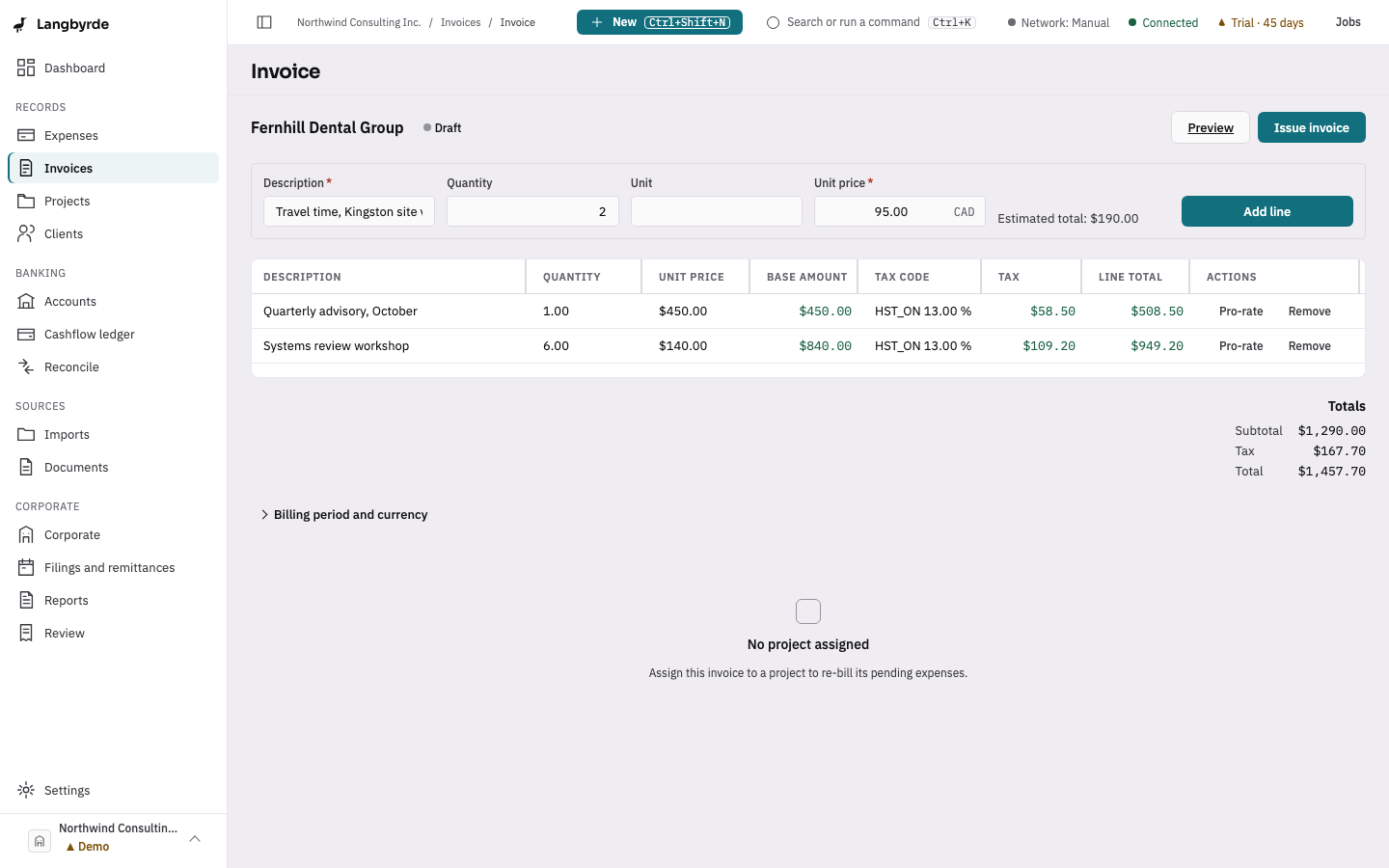Click the empty Unit field
Image resolution: width=1389 pixels, height=868 pixels.
coord(717,211)
